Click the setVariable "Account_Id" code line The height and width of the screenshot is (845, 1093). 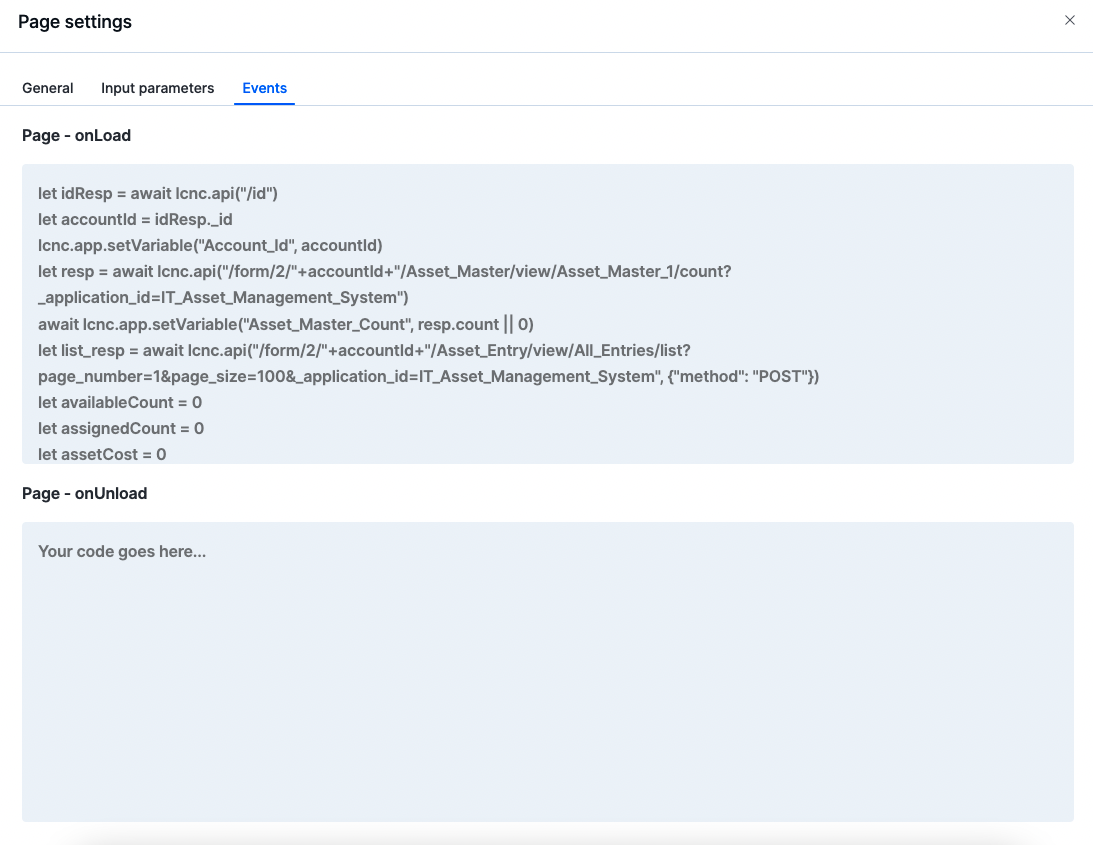pyautogui.click(x=210, y=246)
